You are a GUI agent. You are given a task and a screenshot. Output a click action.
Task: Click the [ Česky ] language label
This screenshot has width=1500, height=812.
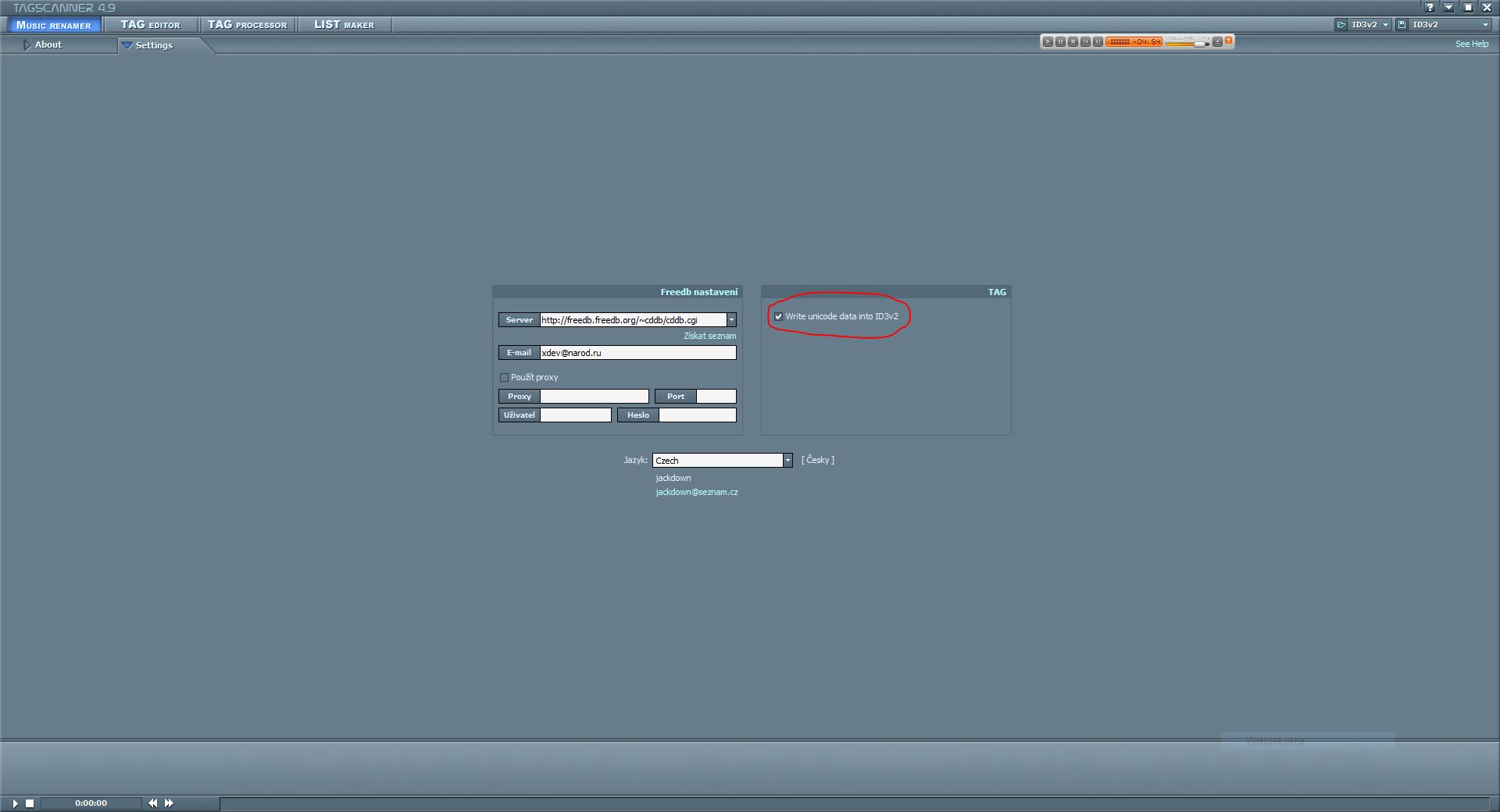[x=818, y=460]
